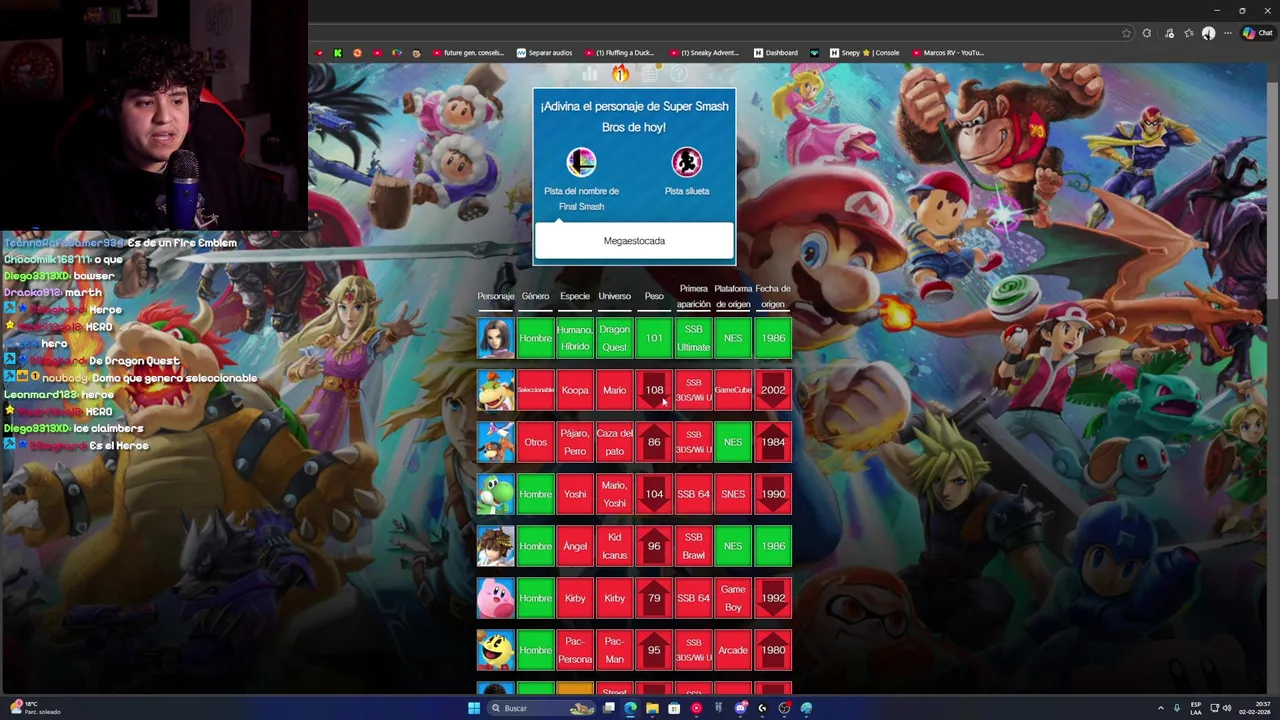This screenshot has height=720, width=1280.
Task: Open the 'Marcos RV - YouTube' bookmark
Action: coord(948,53)
